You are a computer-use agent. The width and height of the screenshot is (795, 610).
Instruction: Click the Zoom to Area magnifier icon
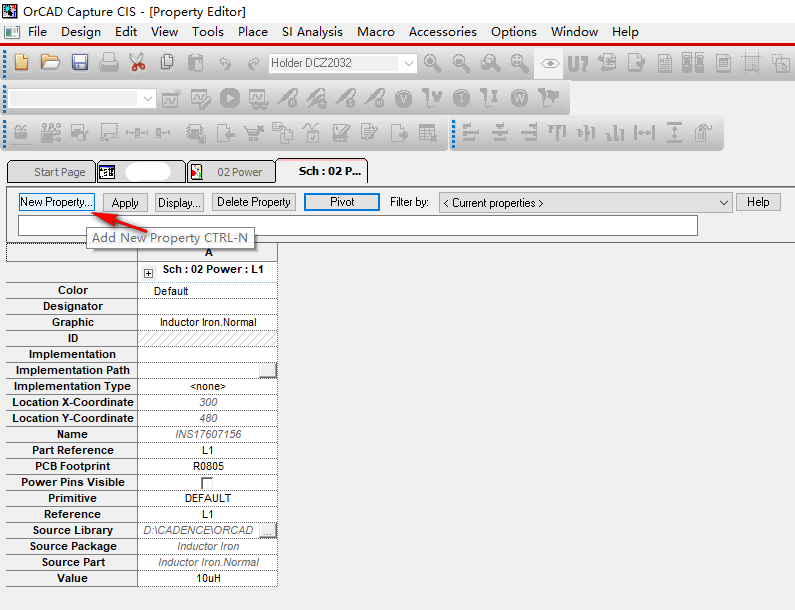(490, 63)
